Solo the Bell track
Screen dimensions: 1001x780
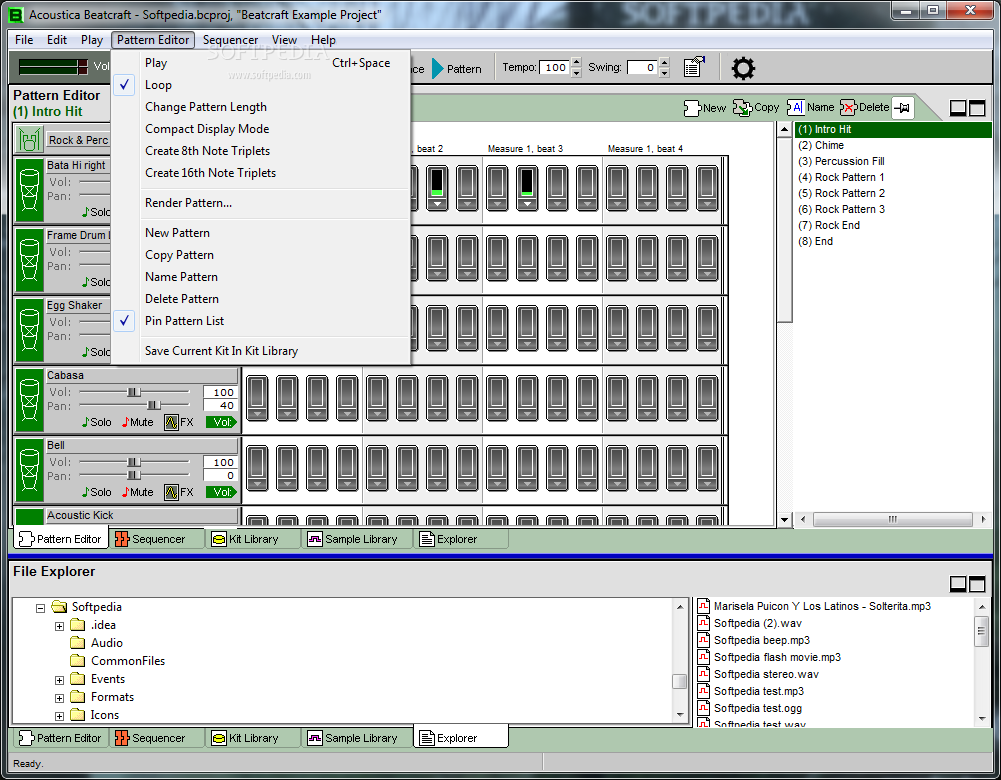click(96, 492)
